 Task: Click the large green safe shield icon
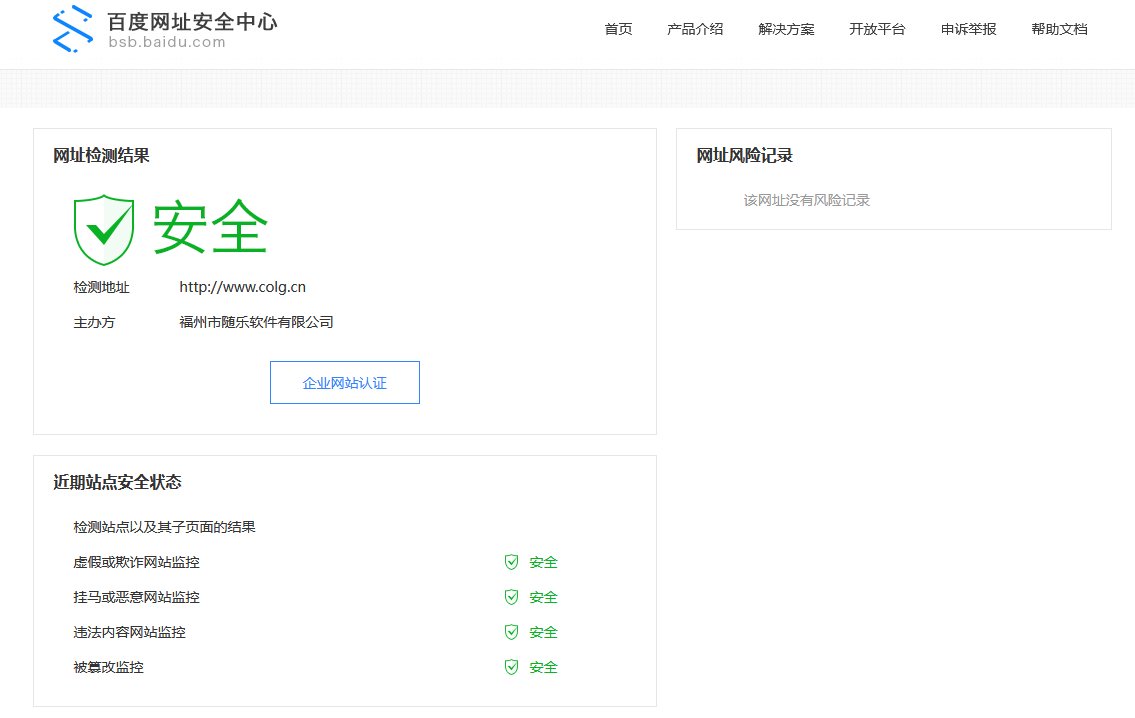tap(104, 229)
